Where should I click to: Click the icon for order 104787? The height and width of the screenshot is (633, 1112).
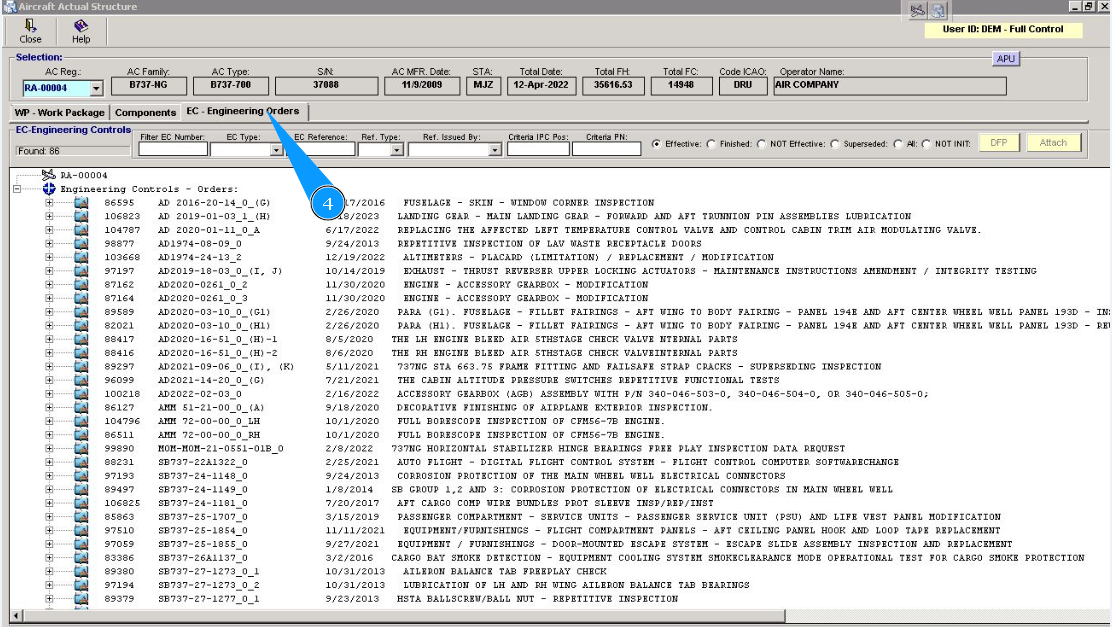tap(81, 230)
